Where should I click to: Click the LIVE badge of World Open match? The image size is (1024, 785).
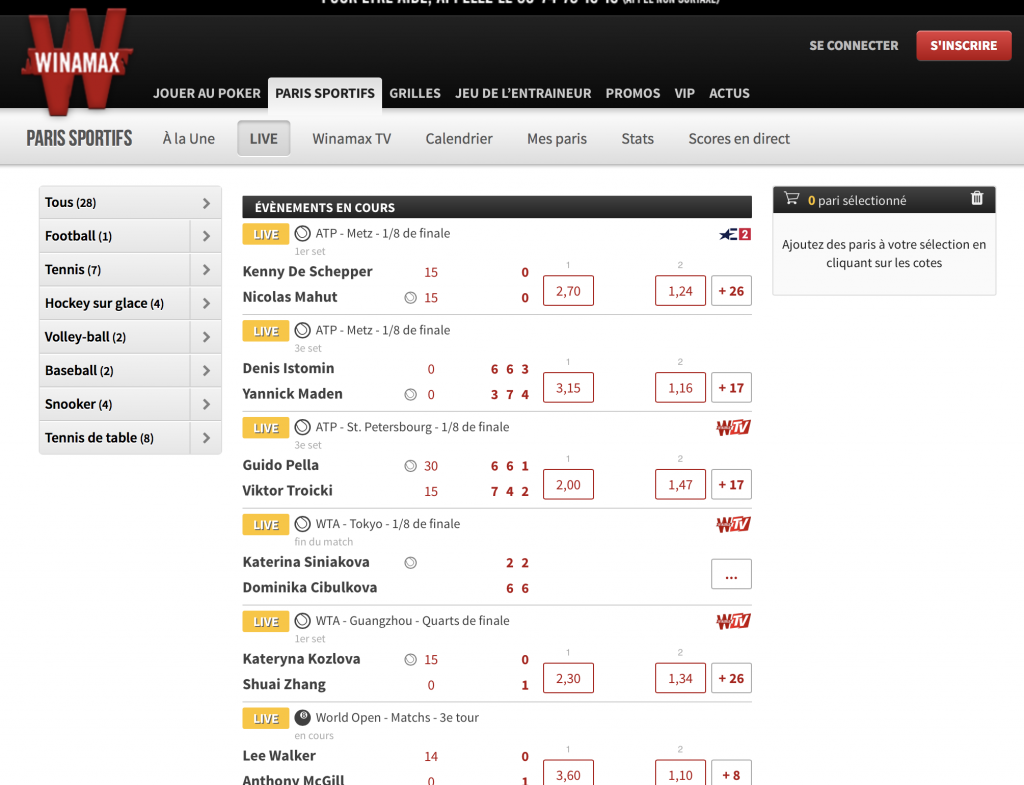266,718
